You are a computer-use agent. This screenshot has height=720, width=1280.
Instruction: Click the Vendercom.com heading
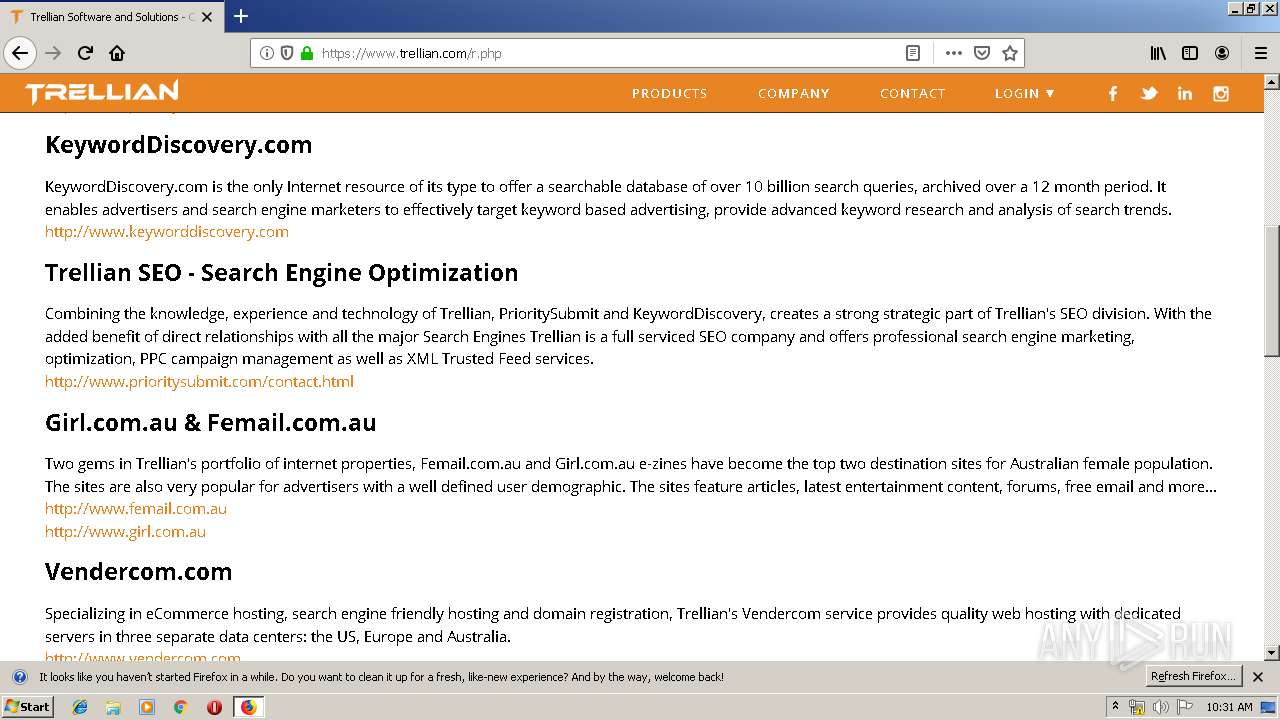point(138,572)
